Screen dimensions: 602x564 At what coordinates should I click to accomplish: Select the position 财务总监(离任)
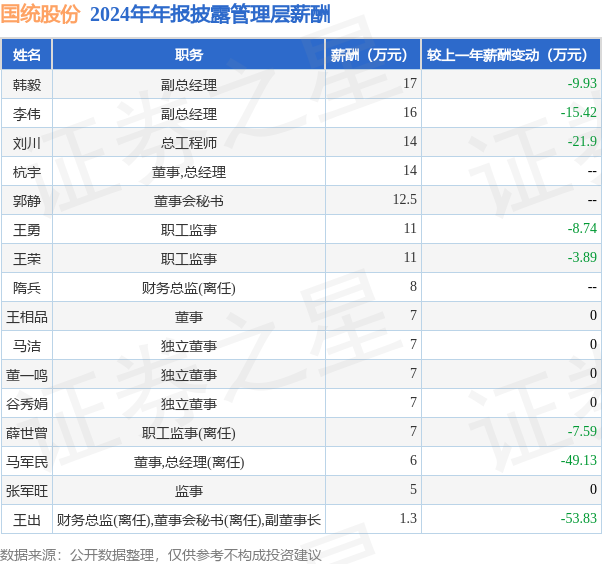tap(189, 288)
